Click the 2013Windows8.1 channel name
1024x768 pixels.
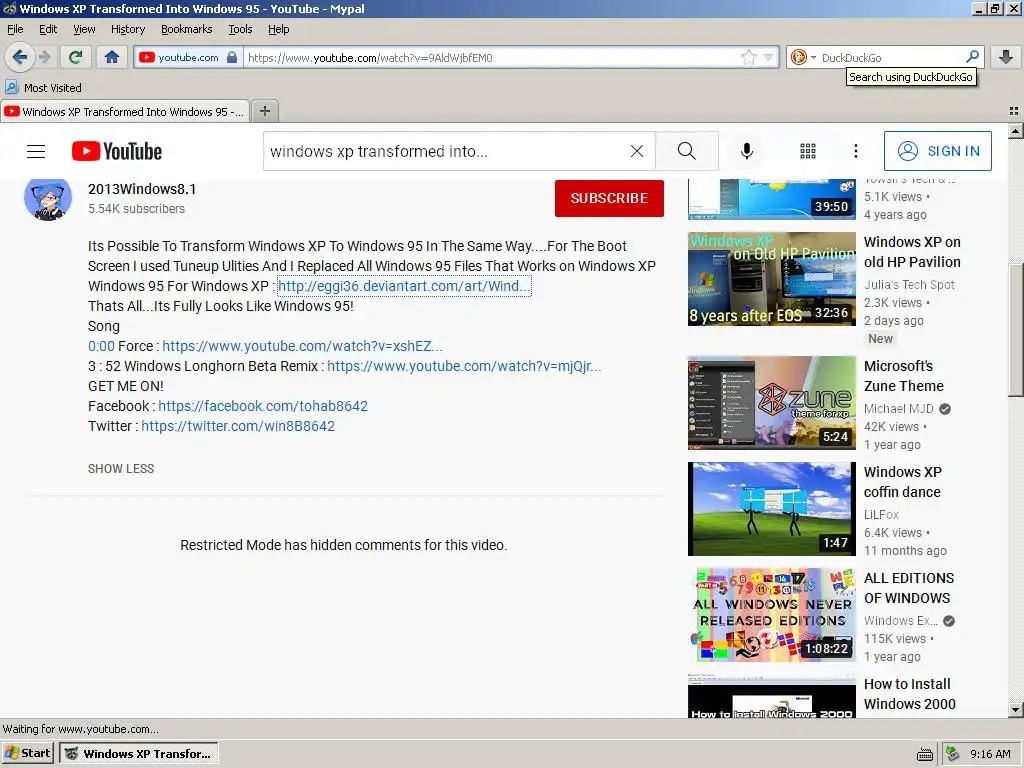pyautogui.click(x=142, y=189)
